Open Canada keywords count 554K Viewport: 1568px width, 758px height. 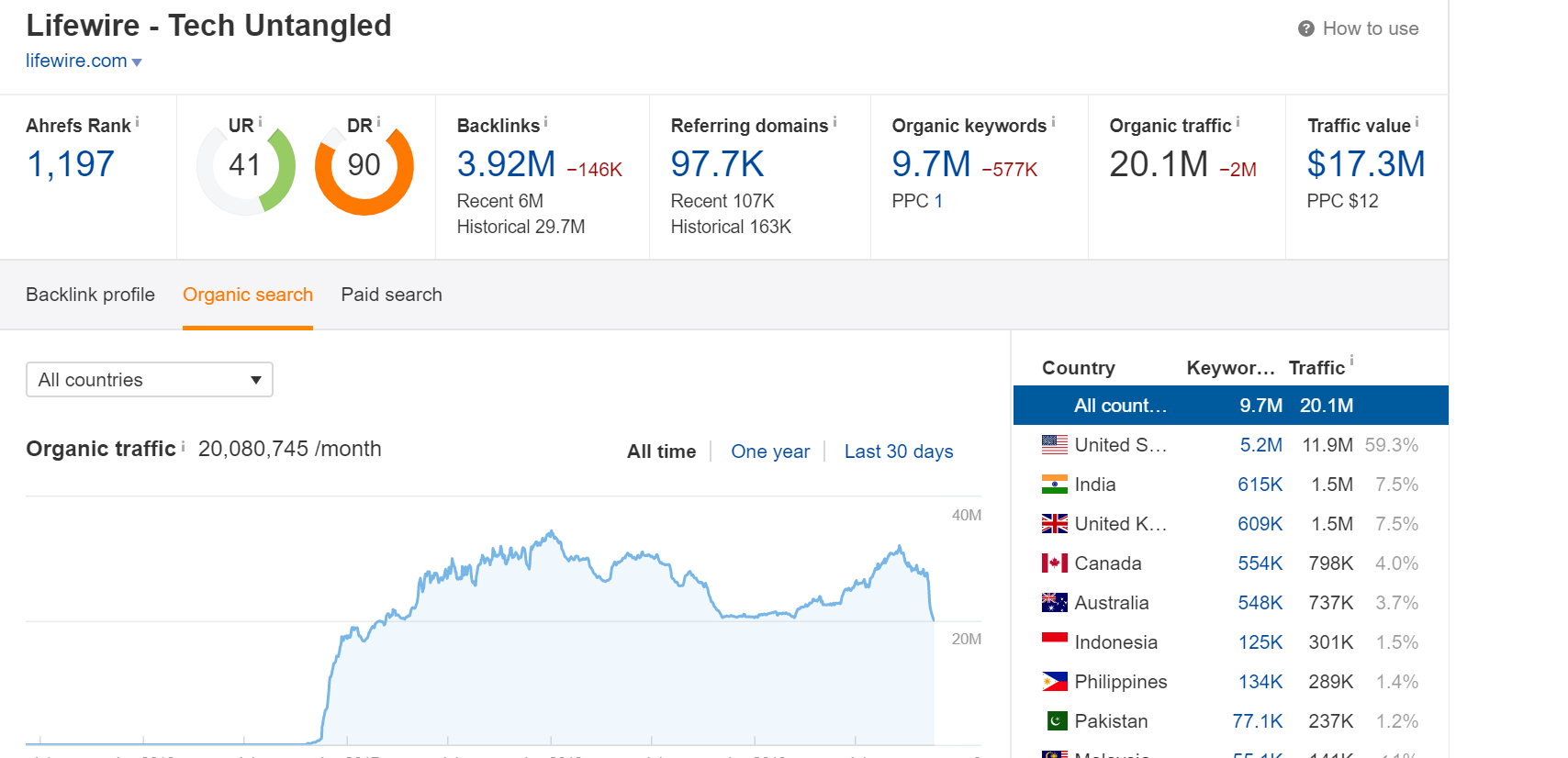pos(1260,563)
